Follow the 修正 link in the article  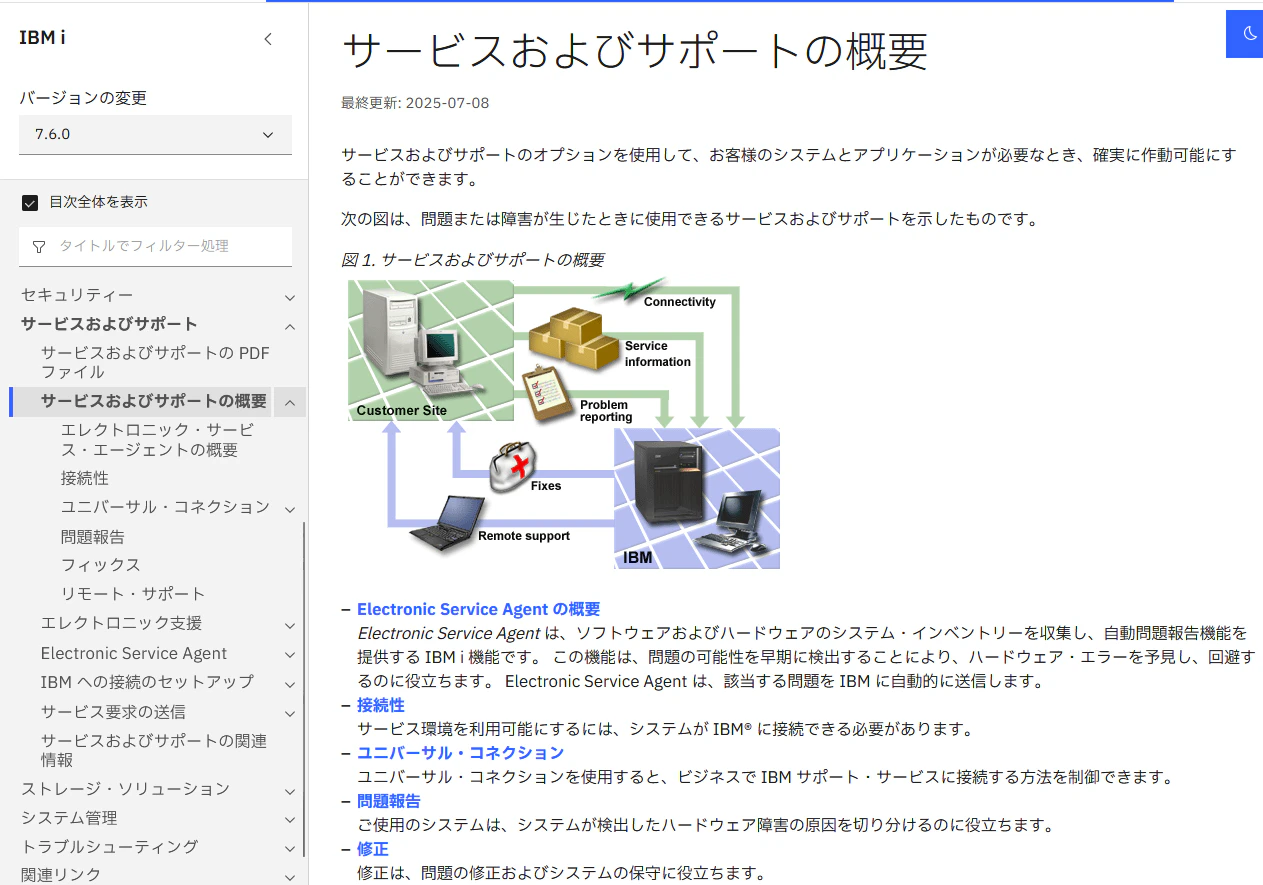(x=373, y=849)
